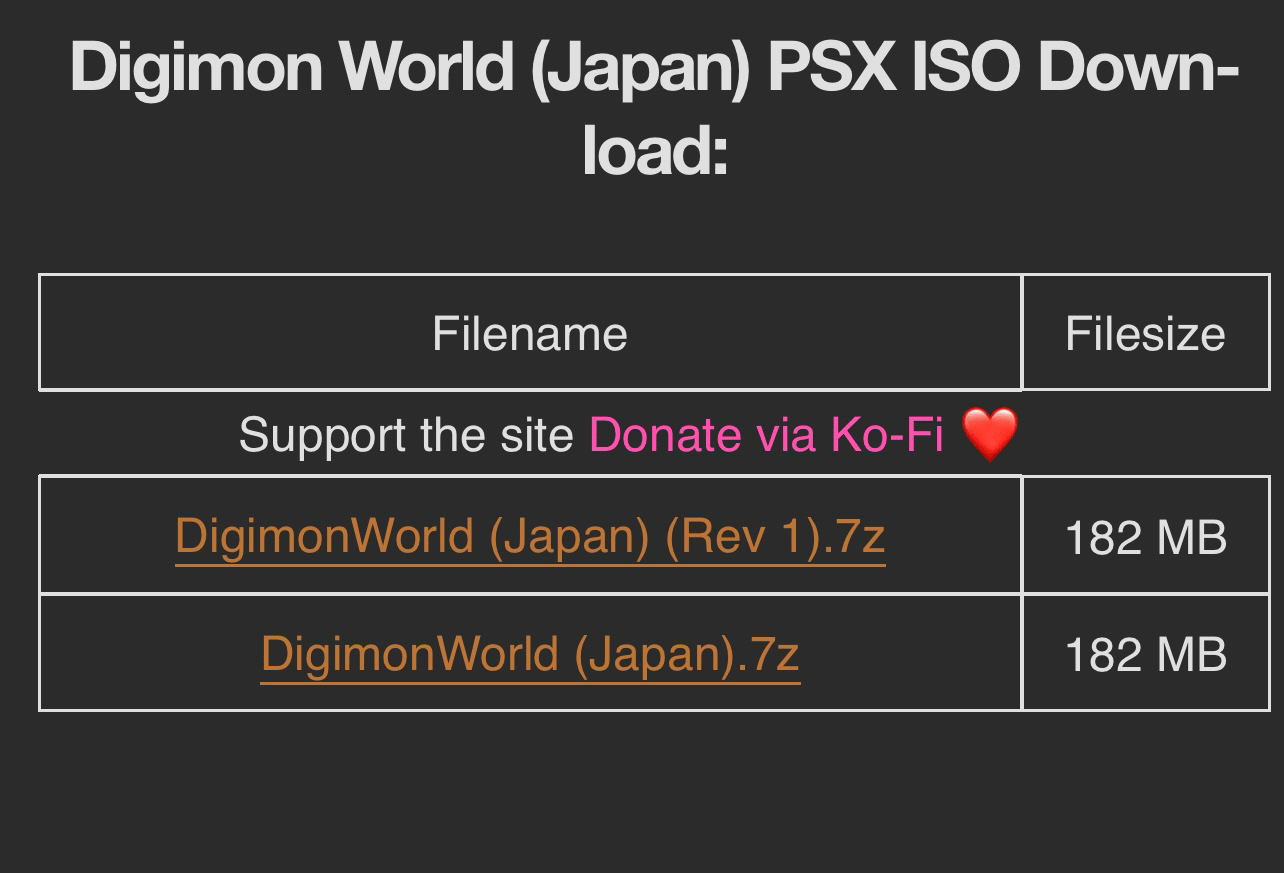
Task: Click the red heart emoji icon
Action: pyautogui.click(x=989, y=435)
